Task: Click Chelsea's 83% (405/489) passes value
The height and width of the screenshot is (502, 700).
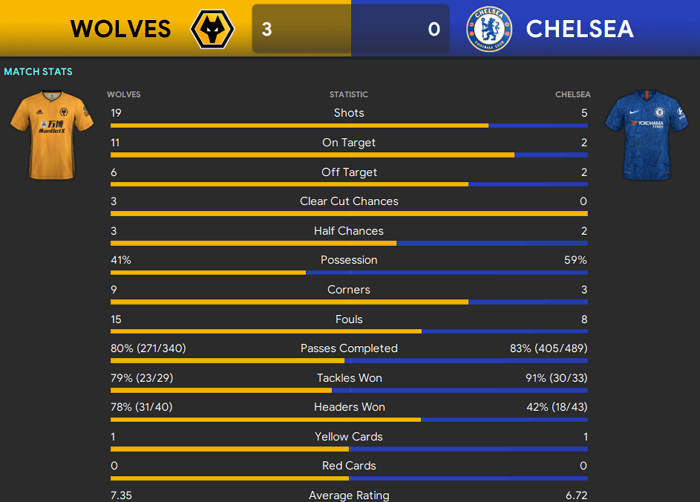Action: [x=549, y=348]
